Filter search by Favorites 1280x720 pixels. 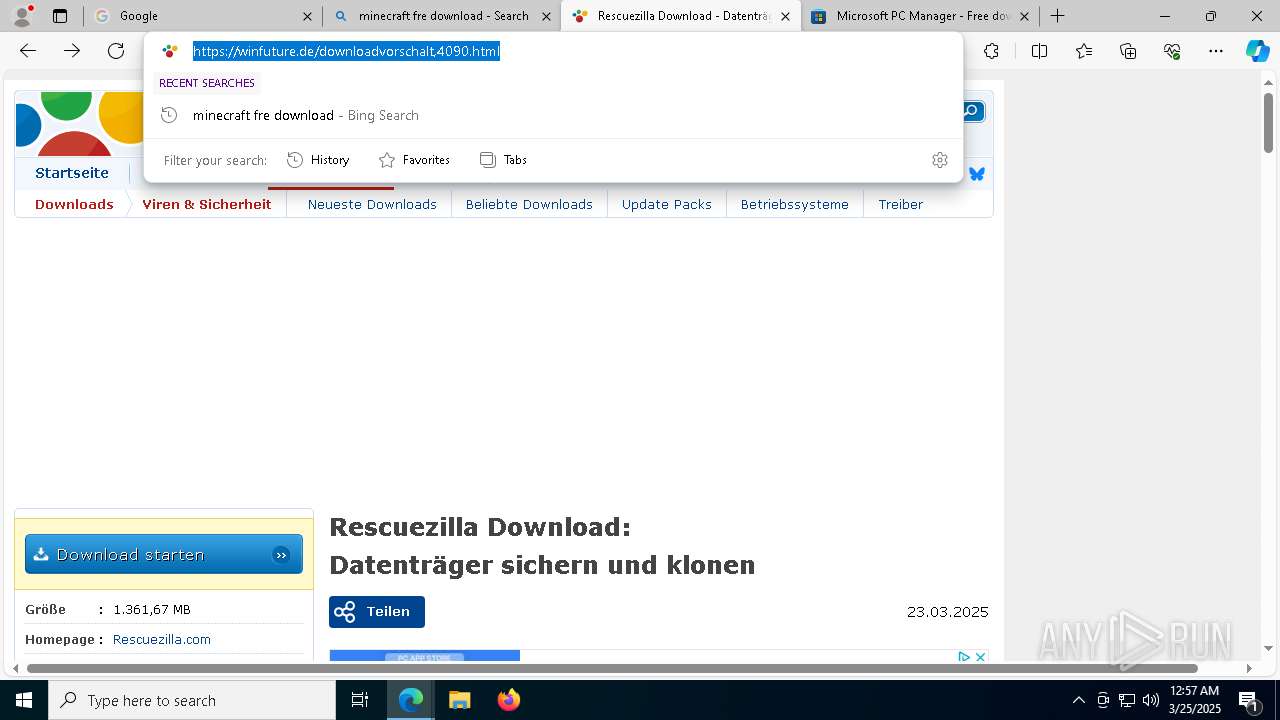414,160
